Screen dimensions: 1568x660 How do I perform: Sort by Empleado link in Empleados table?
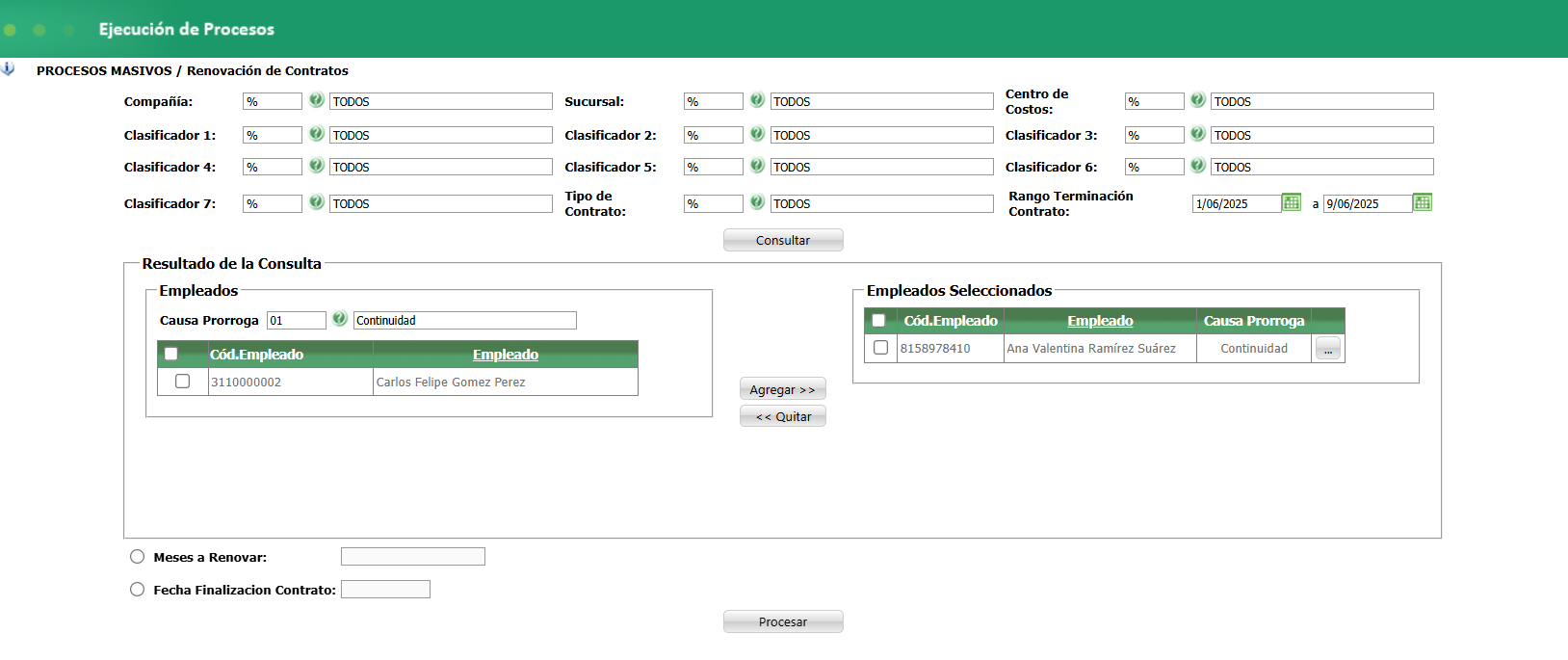pos(506,355)
